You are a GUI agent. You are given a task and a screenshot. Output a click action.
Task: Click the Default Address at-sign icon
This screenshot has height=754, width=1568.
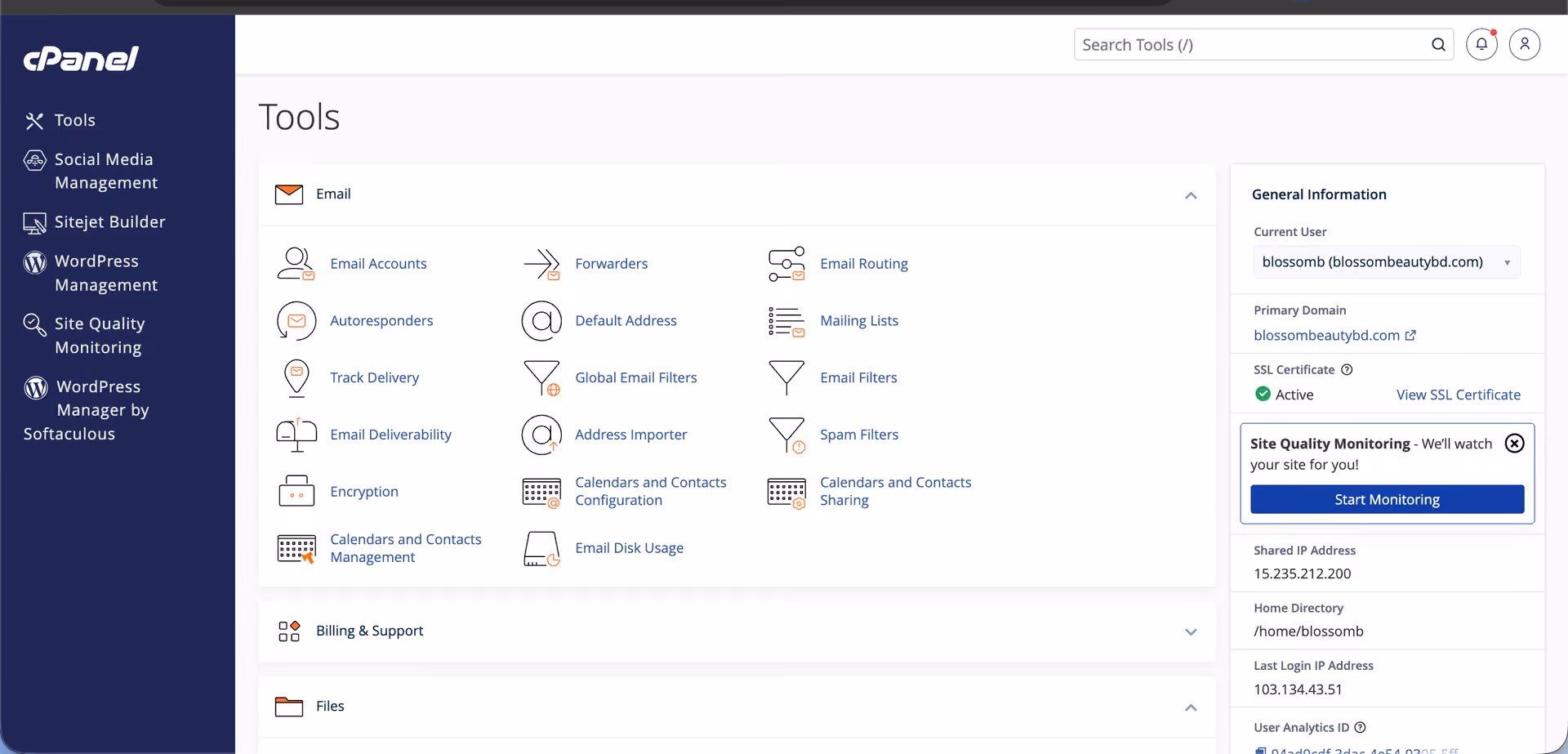point(541,321)
